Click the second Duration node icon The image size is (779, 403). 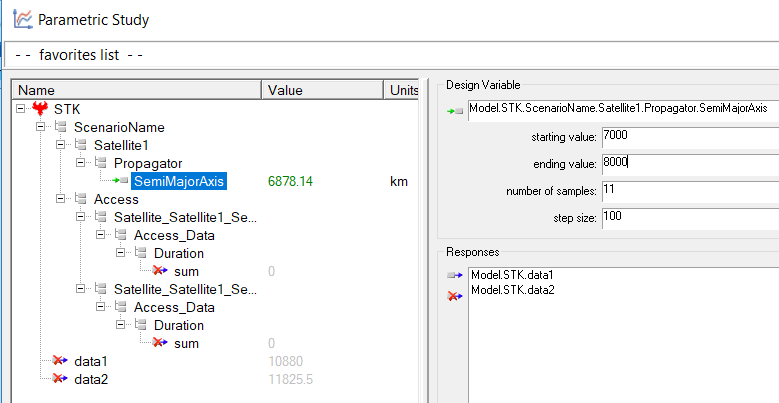141,325
